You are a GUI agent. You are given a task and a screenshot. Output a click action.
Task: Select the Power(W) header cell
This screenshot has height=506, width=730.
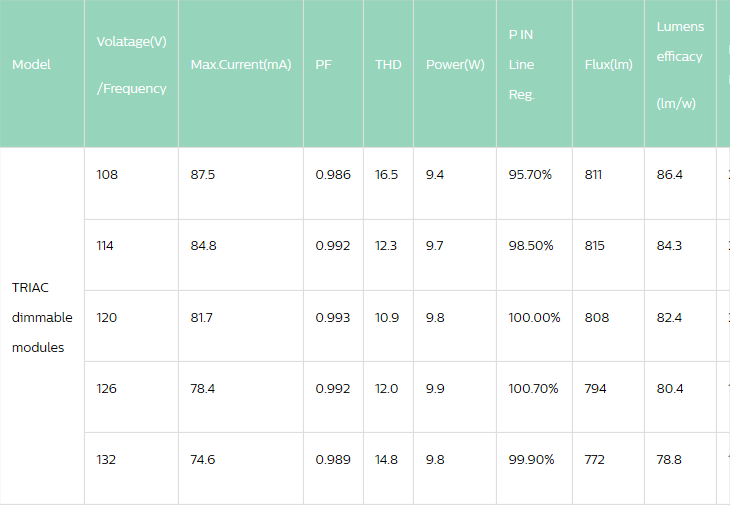(455, 65)
